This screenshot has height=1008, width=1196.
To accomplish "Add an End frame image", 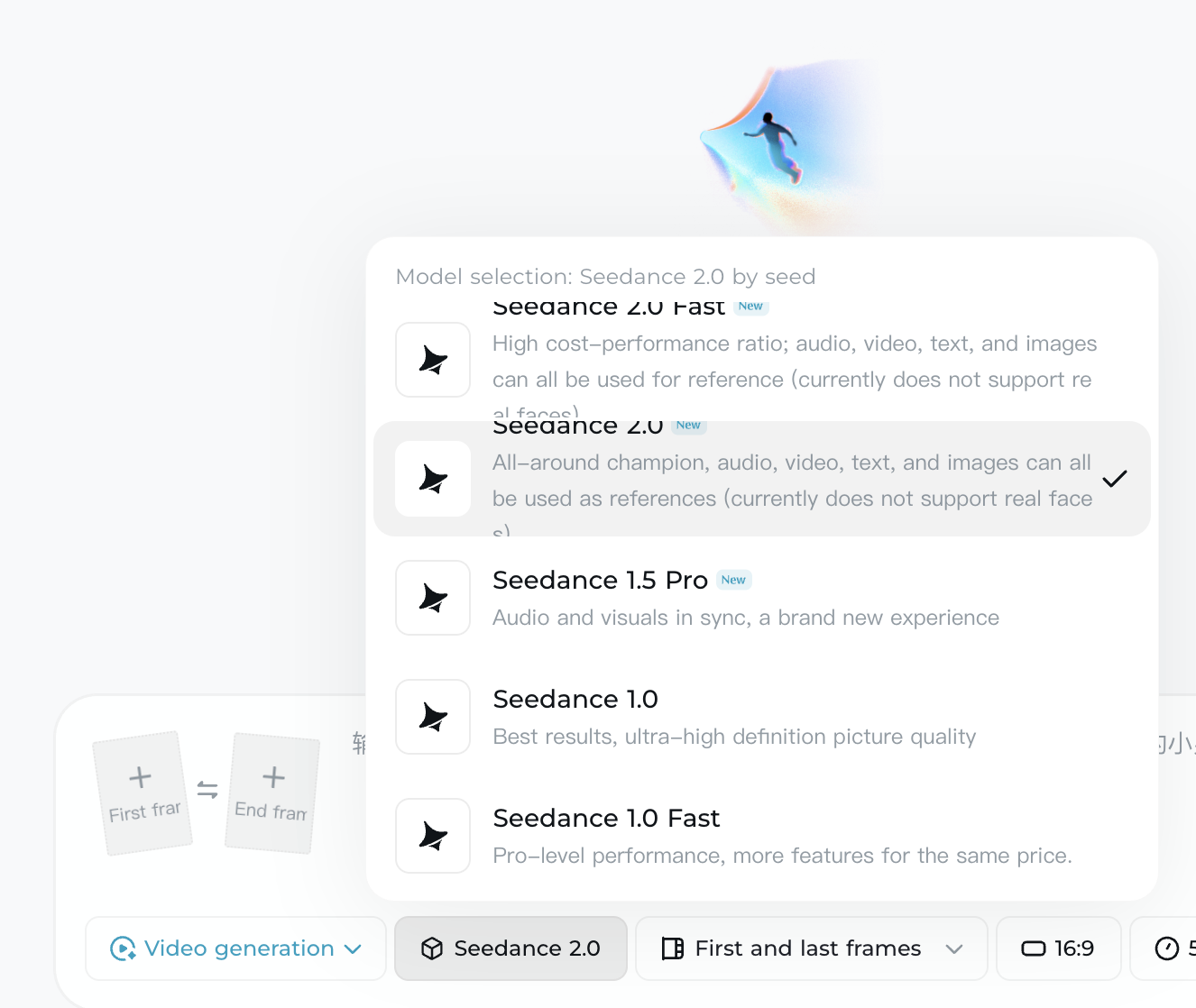I will click(271, 793).
